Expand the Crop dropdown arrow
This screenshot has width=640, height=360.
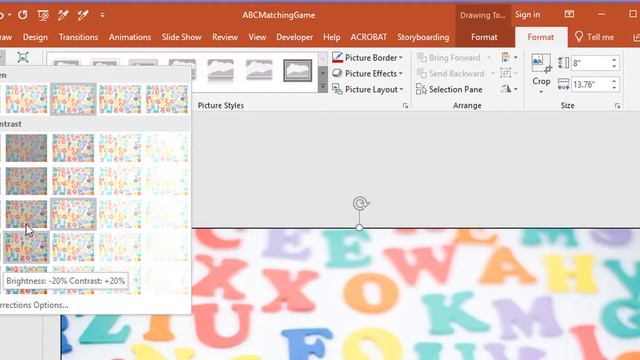pos(541,91)
